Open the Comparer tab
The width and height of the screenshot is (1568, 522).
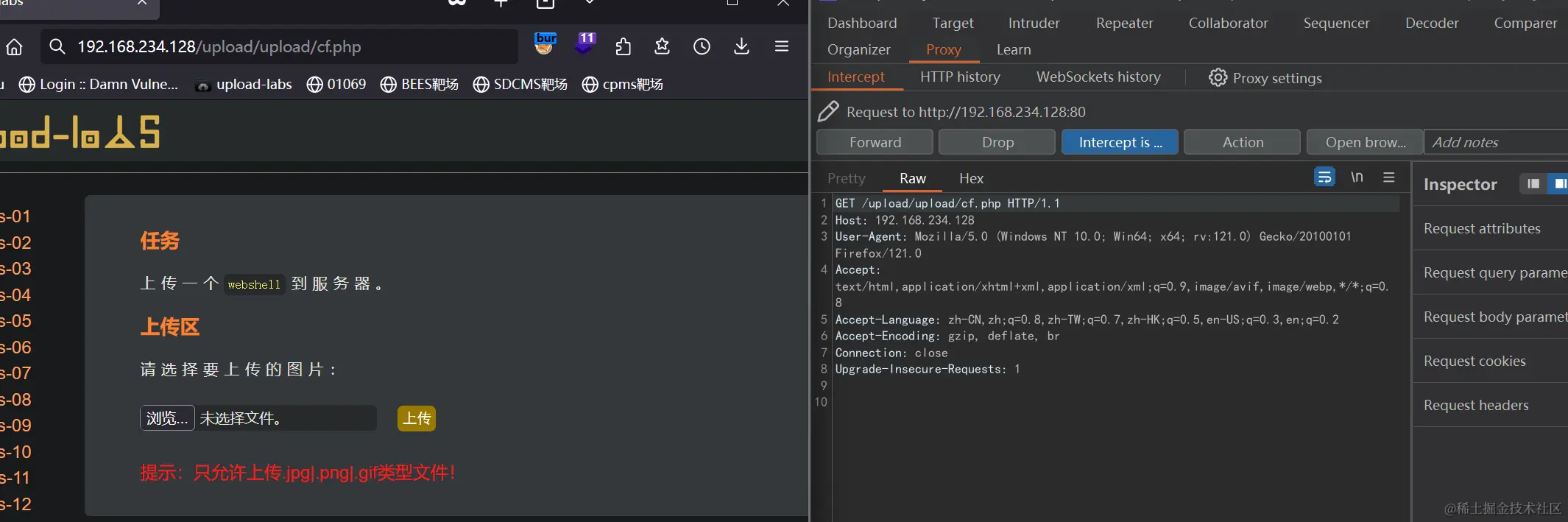pos(1525,23)
